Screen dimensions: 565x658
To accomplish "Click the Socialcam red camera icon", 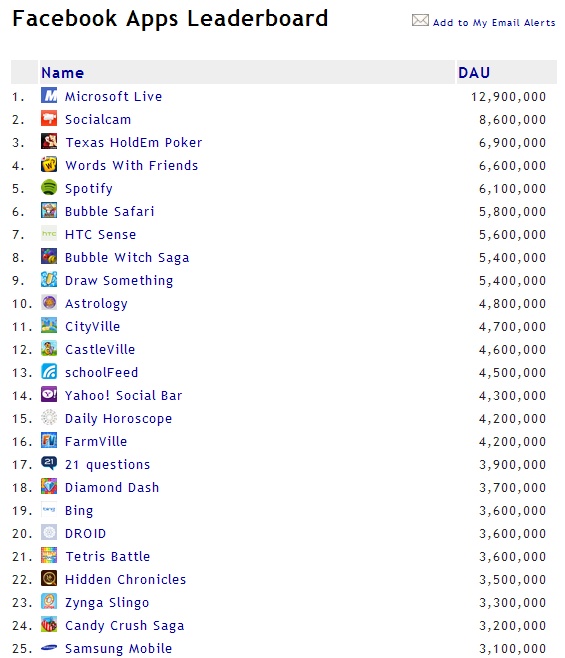I will [49, 118].
